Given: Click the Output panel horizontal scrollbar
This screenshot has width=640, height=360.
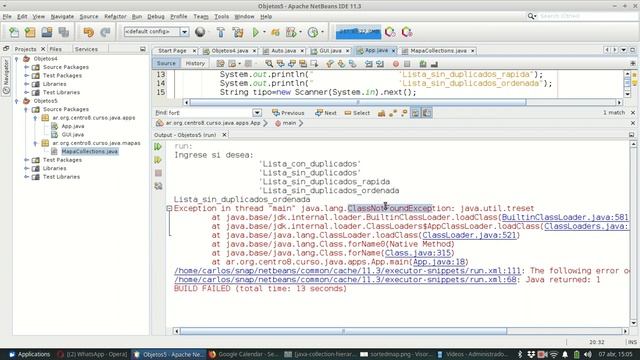Looking at the screenshot, I should [343, 331].
